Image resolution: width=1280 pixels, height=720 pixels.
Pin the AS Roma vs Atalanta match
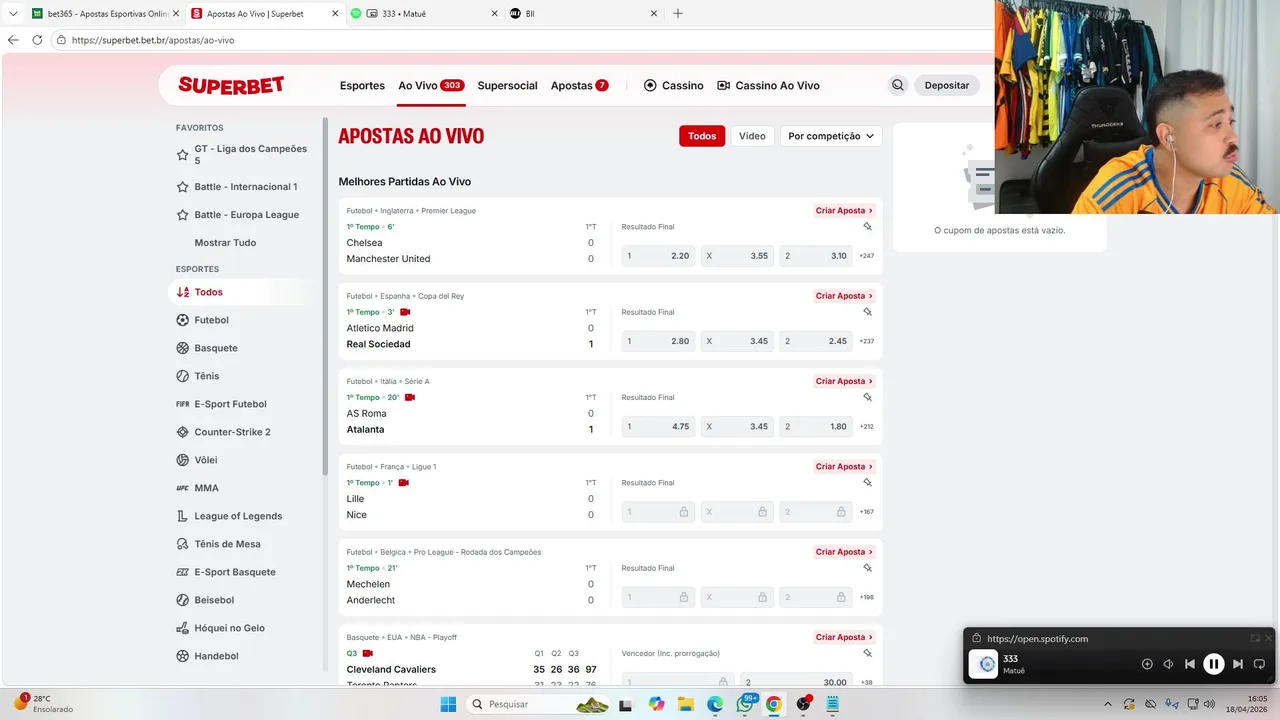(x=868, y=397)
